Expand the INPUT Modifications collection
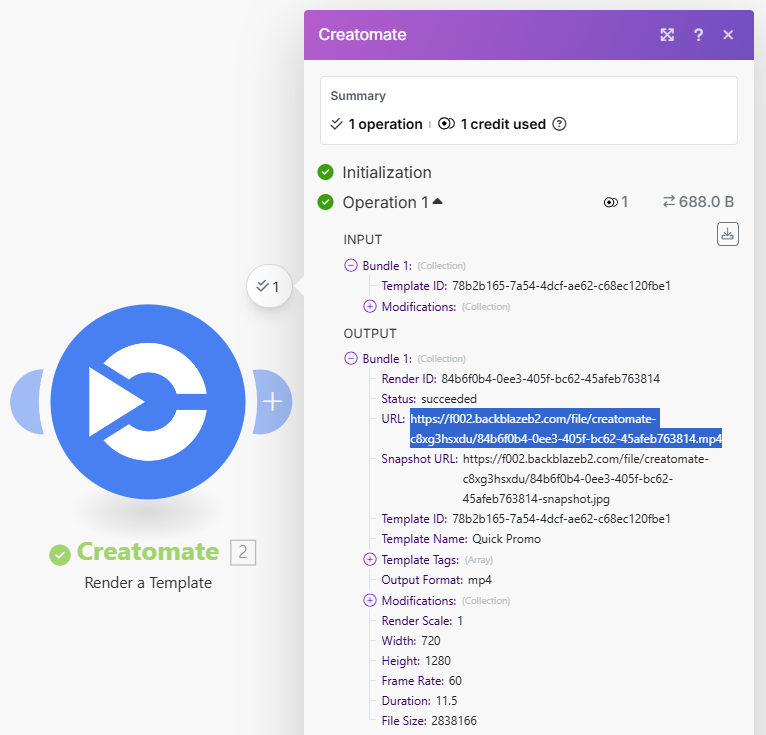 [370, 307]
